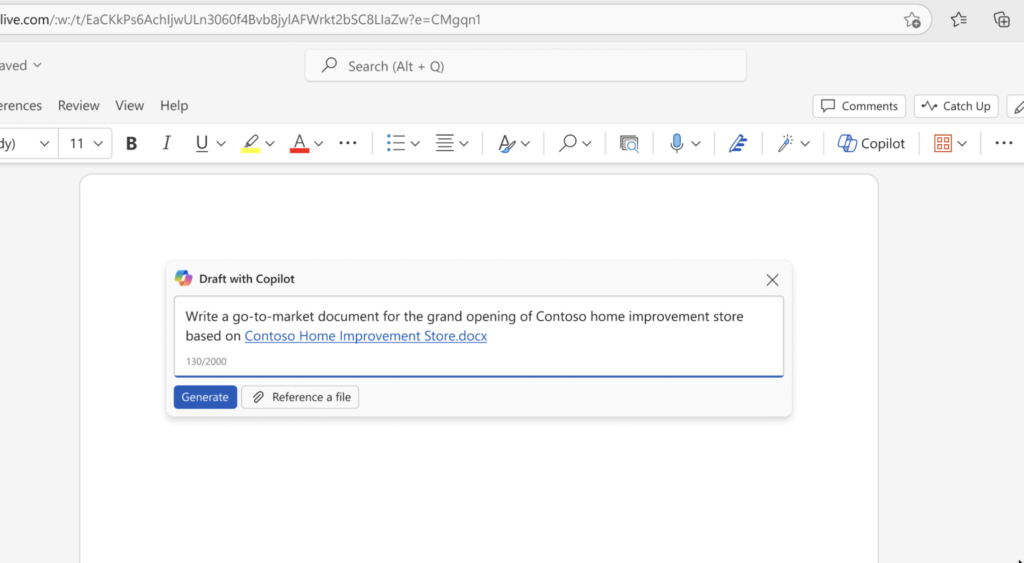Image resolution: width=1024 pixels, height=563 pixels.
Task: Click the orange add-ins grid icon
Action: 942,143
